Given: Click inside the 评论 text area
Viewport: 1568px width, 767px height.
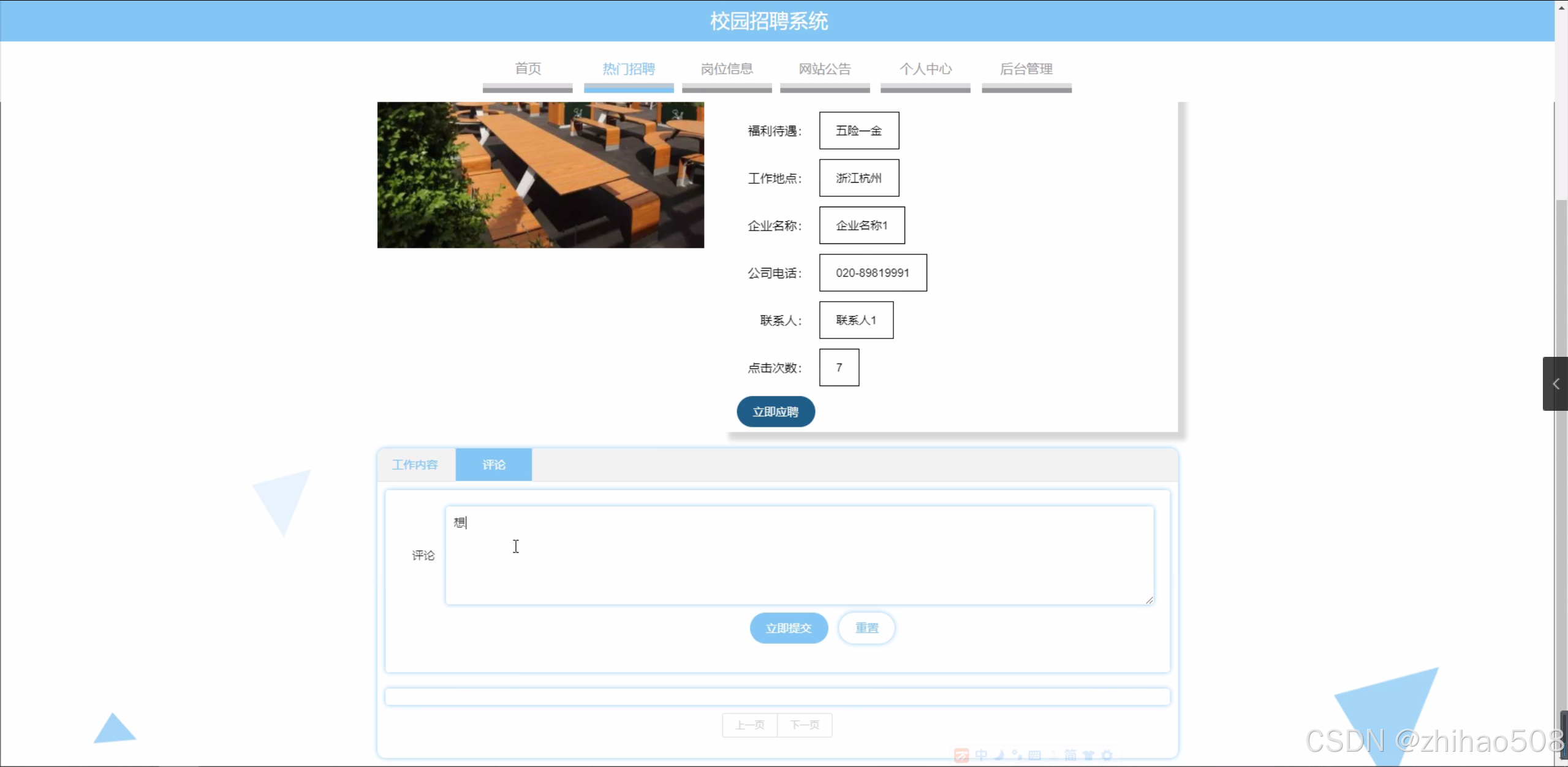Looking at the screenshot, I should click(x=799, y=555).
